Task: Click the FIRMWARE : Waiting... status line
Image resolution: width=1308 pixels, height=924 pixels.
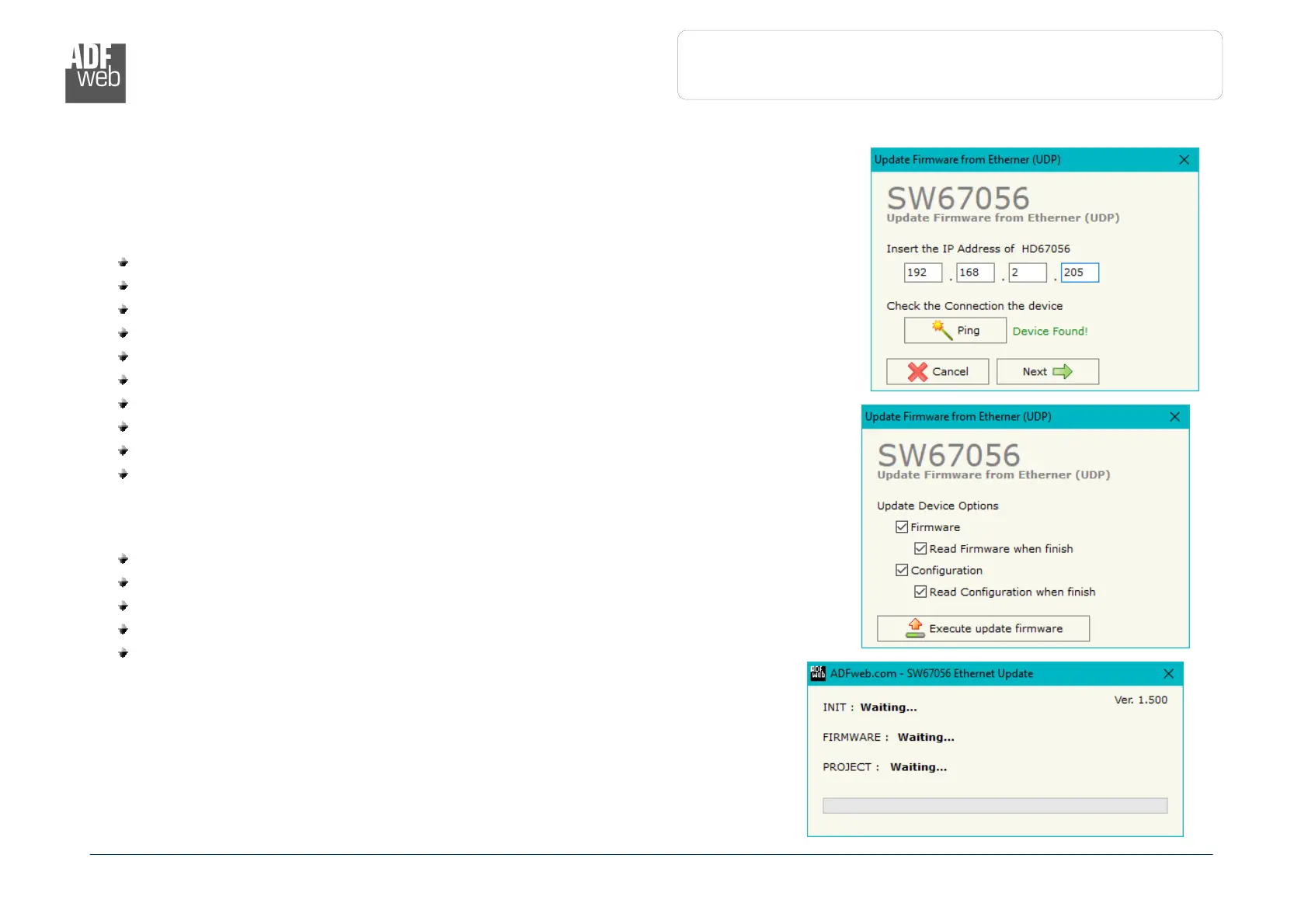Action: tap(889, 738)
